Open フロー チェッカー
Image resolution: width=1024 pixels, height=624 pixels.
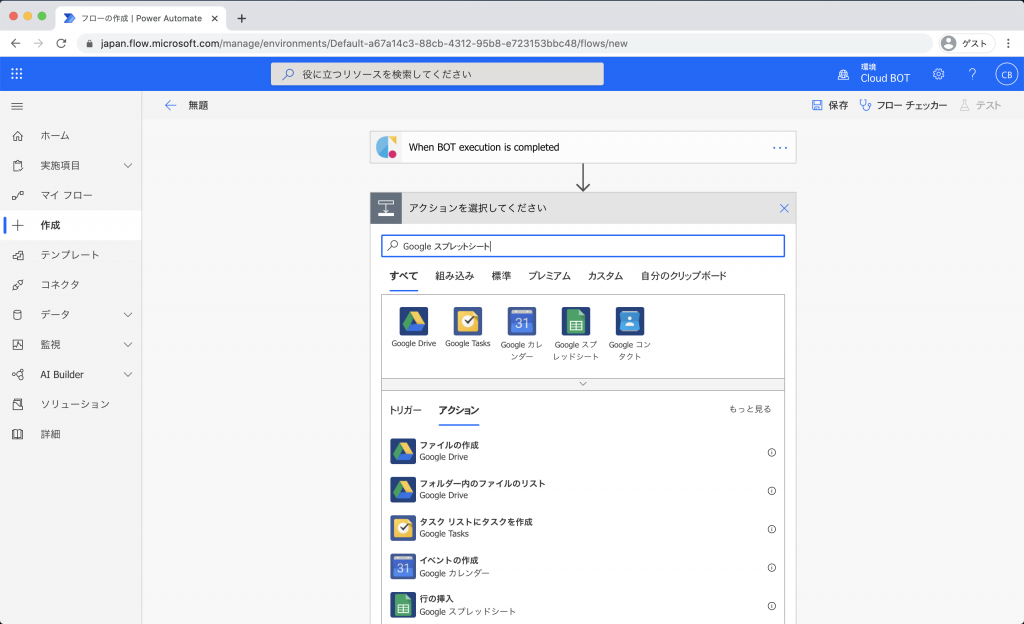click(x=903, y=105)
